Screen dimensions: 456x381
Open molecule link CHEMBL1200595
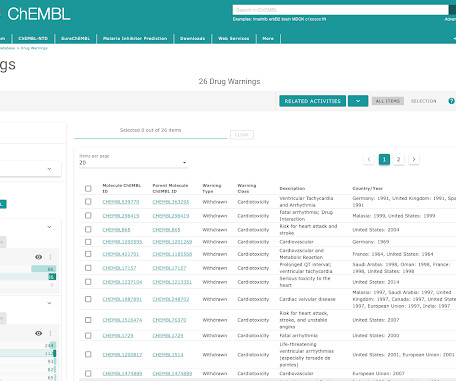click(122, 242)
